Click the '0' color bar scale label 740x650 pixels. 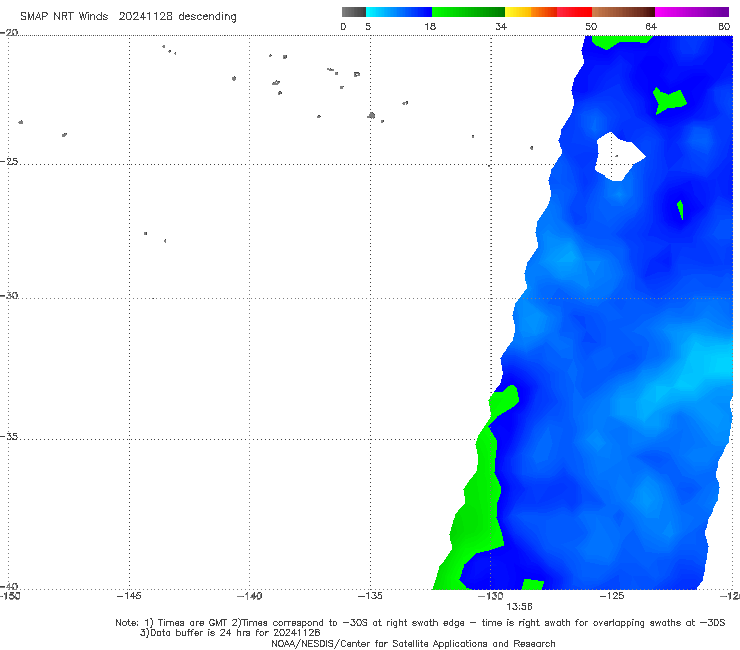(x=343, y=26)
